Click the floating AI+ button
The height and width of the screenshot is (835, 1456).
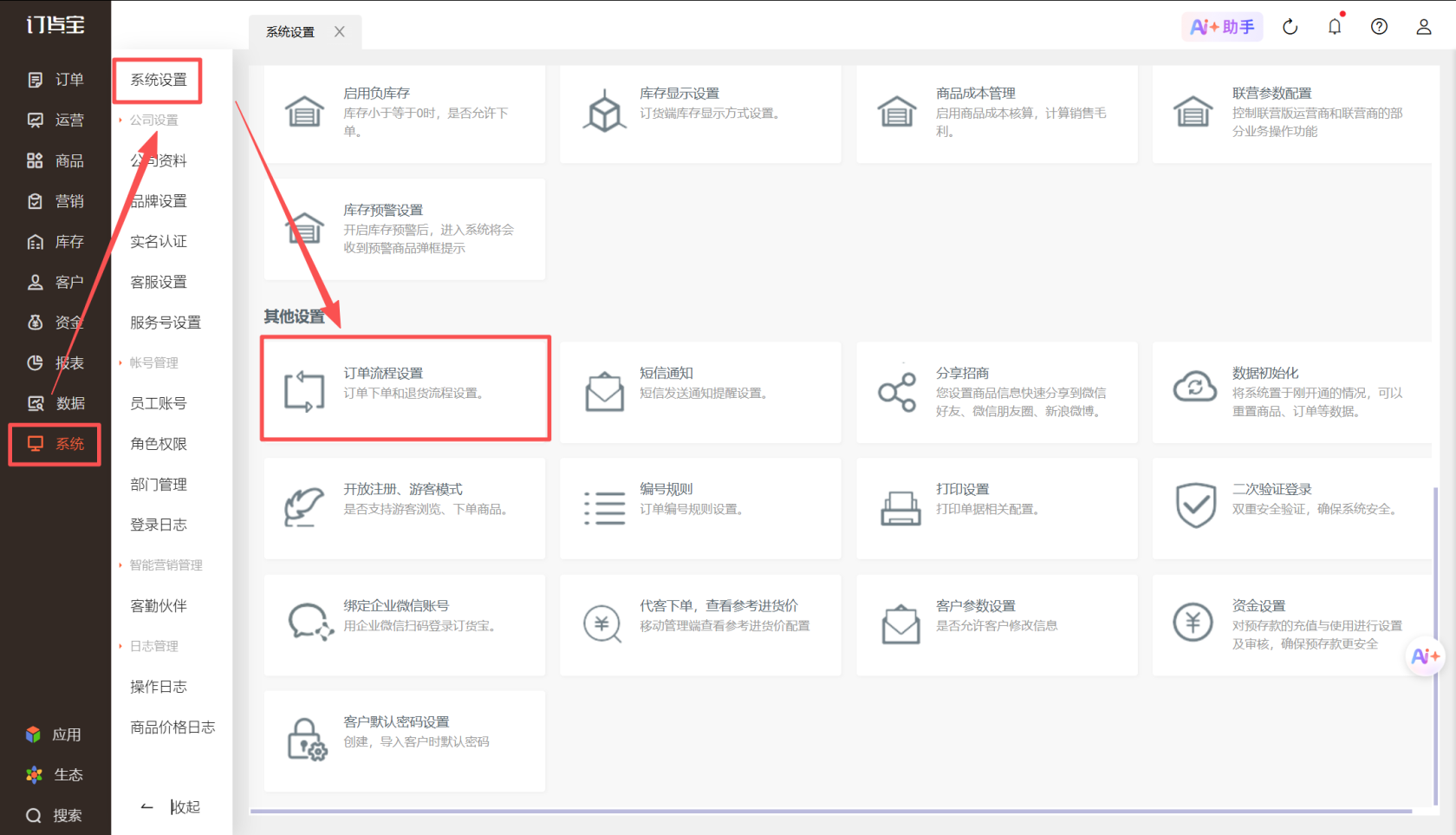pyautogui.click(x=1425, y=656)
